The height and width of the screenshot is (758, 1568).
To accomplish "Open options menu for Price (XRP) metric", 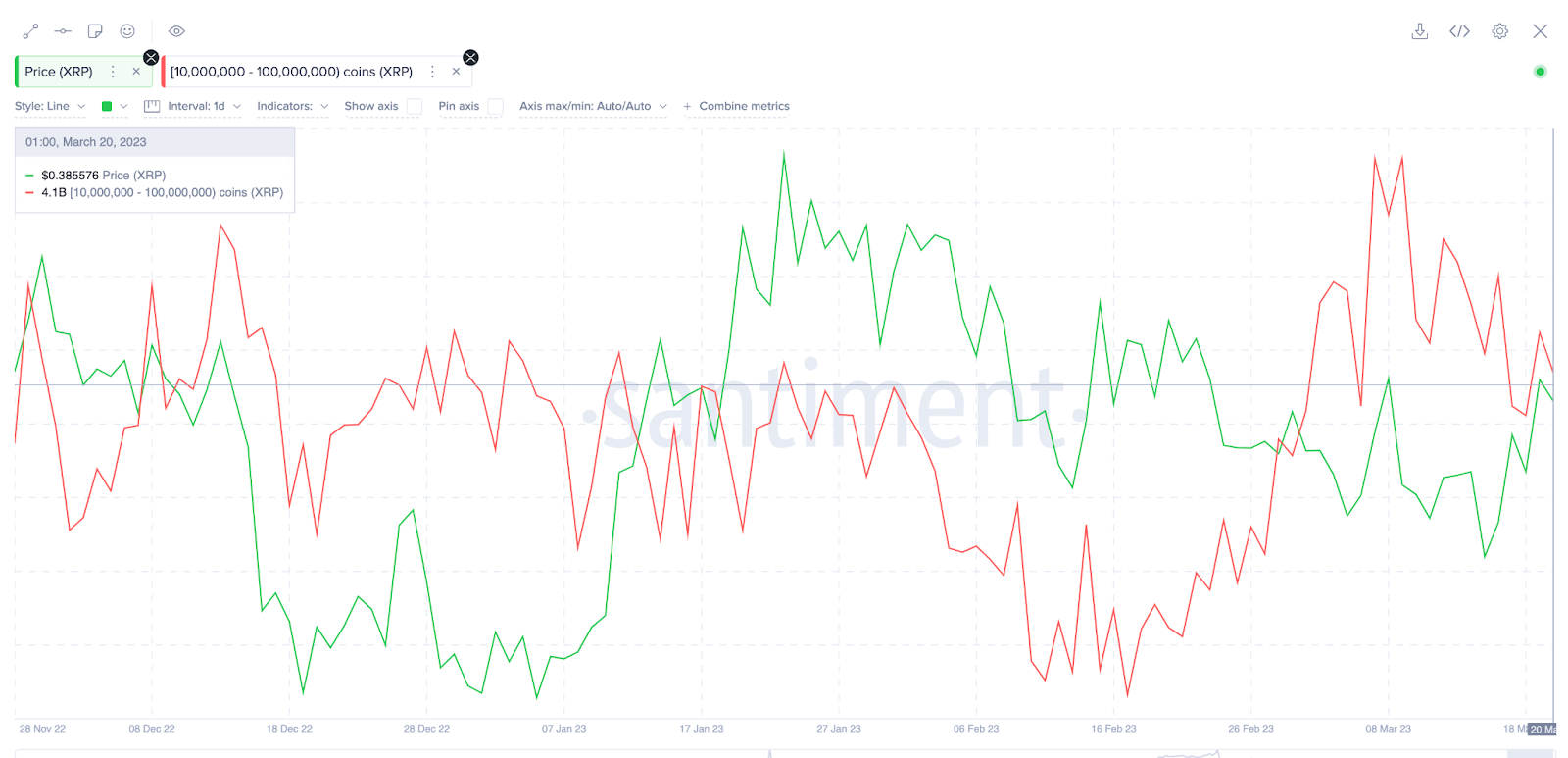I will (113, 72).
